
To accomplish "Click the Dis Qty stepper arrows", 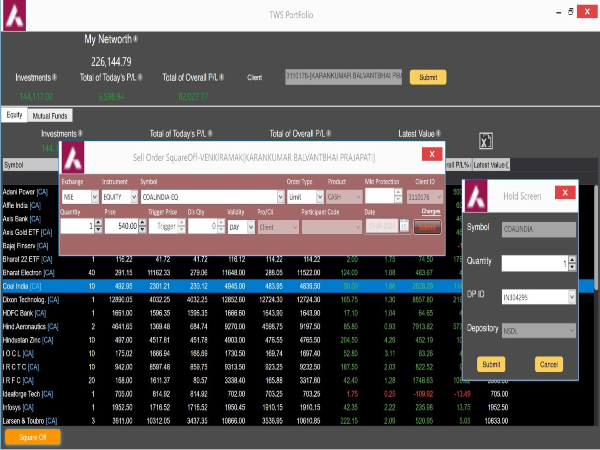I will pyautogui.click(x=221, y=226).
